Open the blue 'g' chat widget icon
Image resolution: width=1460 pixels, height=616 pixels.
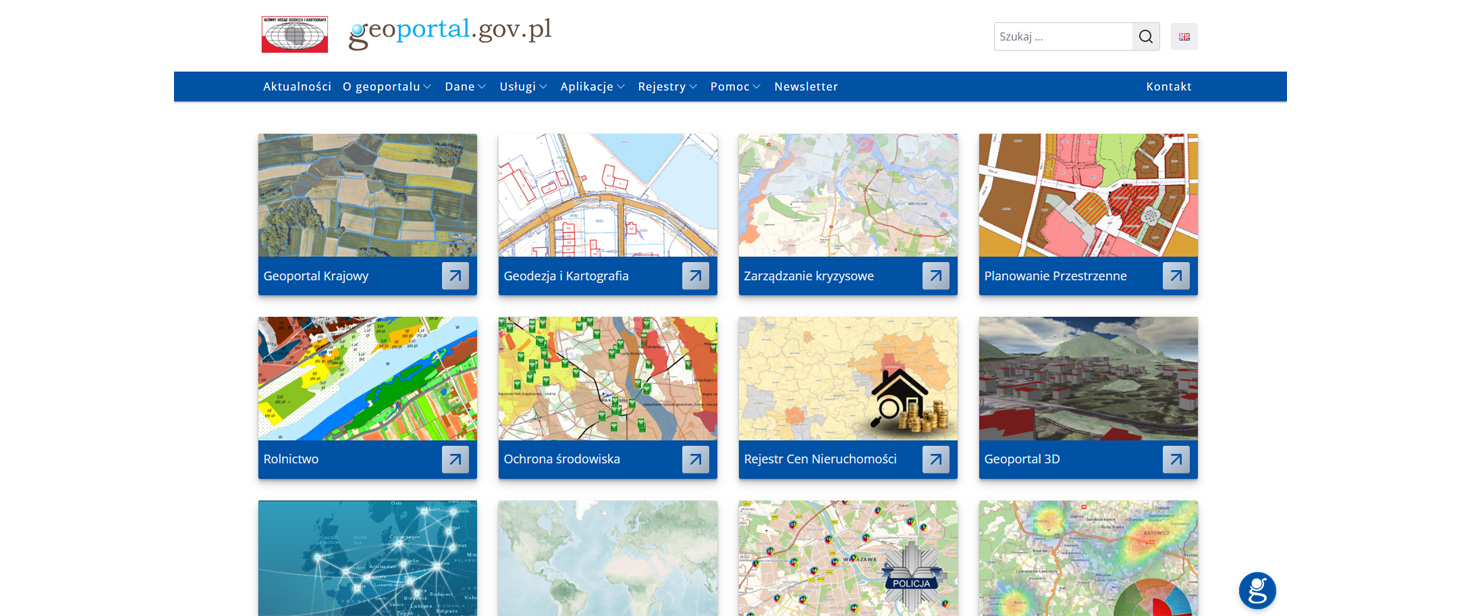(x=1257, y=590)
